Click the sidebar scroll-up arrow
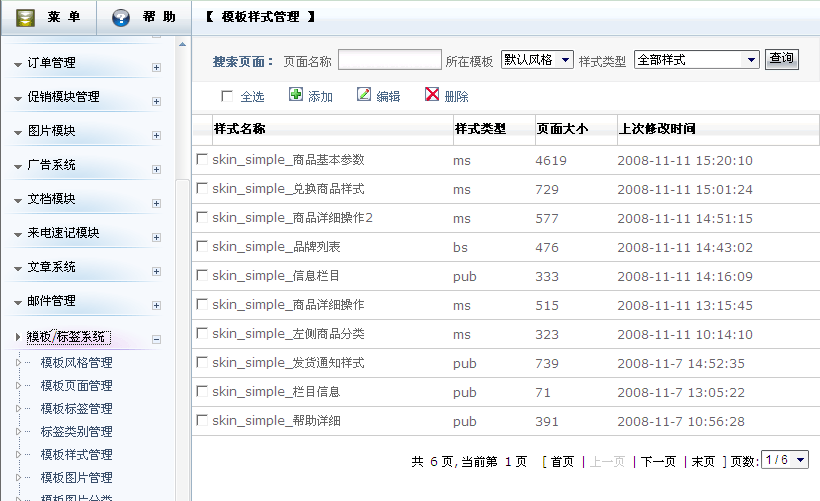The height and width of the screenshot is (501, 820). [x=182, y=44]
